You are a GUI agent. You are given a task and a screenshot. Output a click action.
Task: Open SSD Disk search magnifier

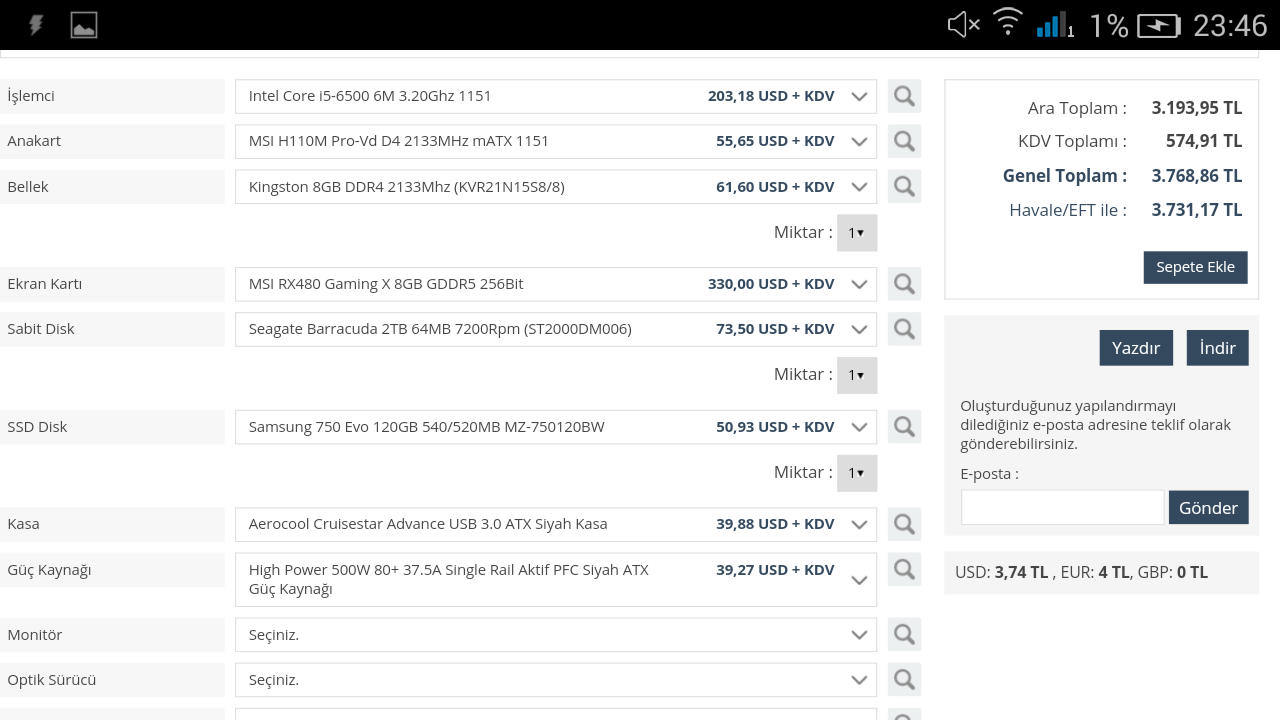pos(904,427)
